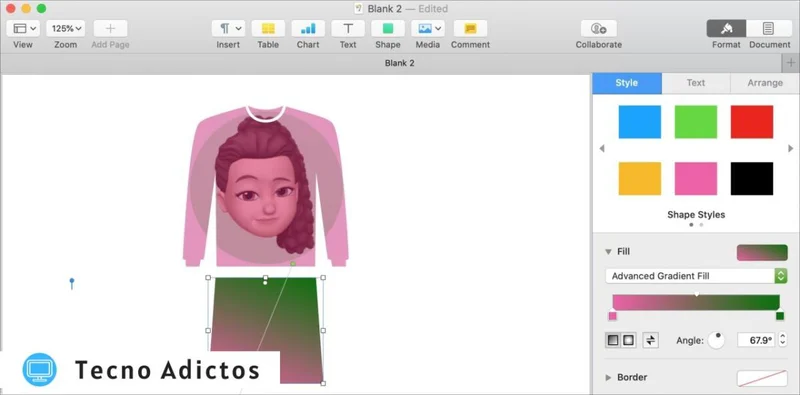Click the Fill gradient preview swatch
The height and width of the screenshot is (395, 800).
click(x=762, y=253)
